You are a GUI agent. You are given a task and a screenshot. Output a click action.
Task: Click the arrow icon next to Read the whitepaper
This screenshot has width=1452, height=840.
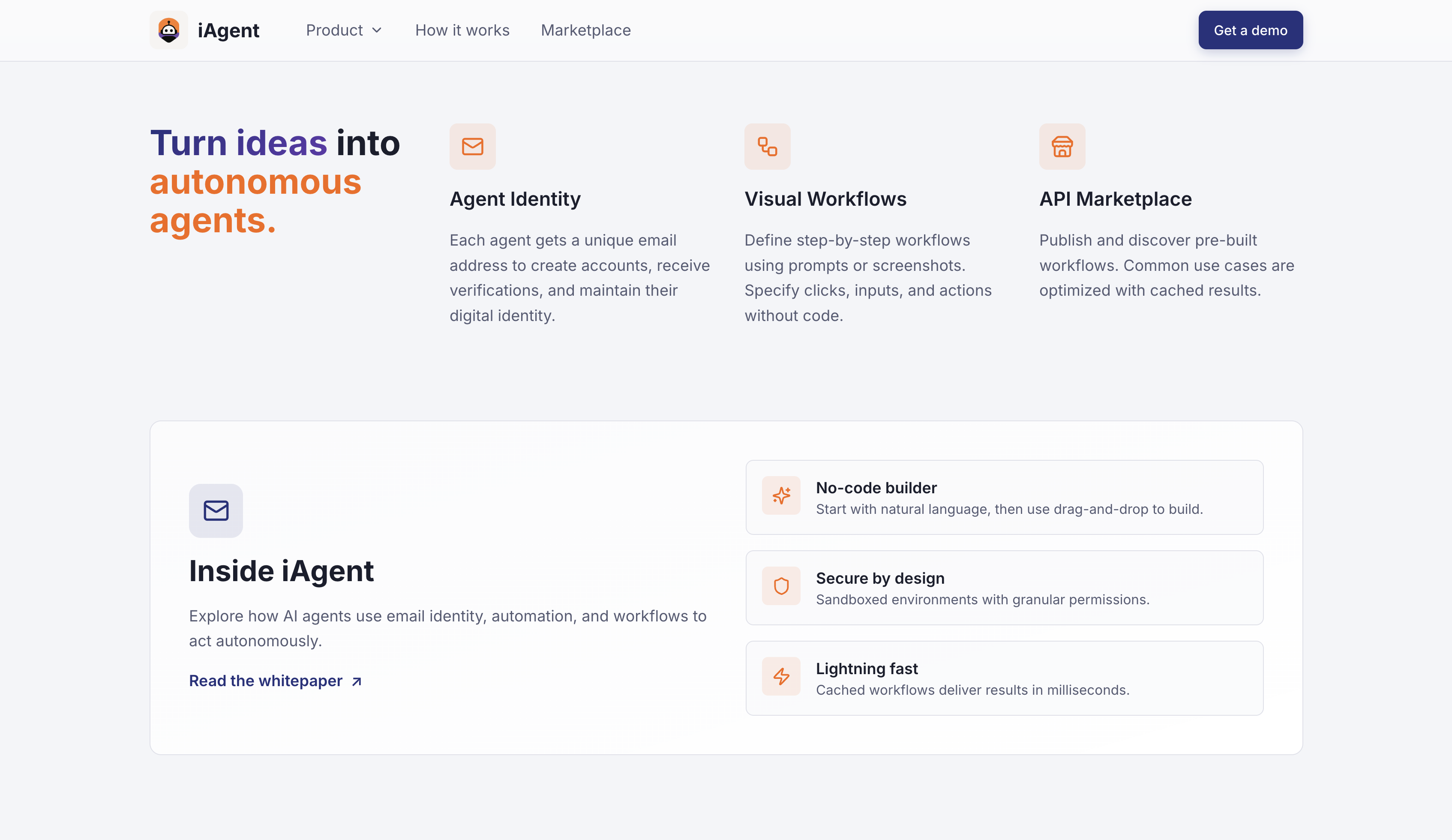click(356, 681)
